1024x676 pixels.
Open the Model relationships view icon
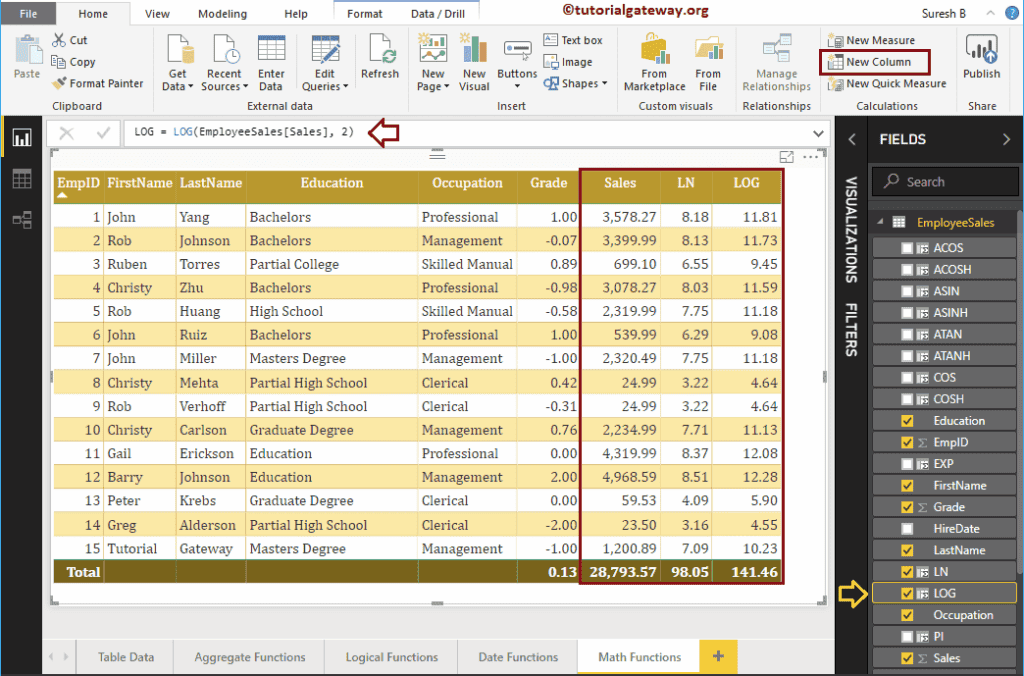(21, 219)
